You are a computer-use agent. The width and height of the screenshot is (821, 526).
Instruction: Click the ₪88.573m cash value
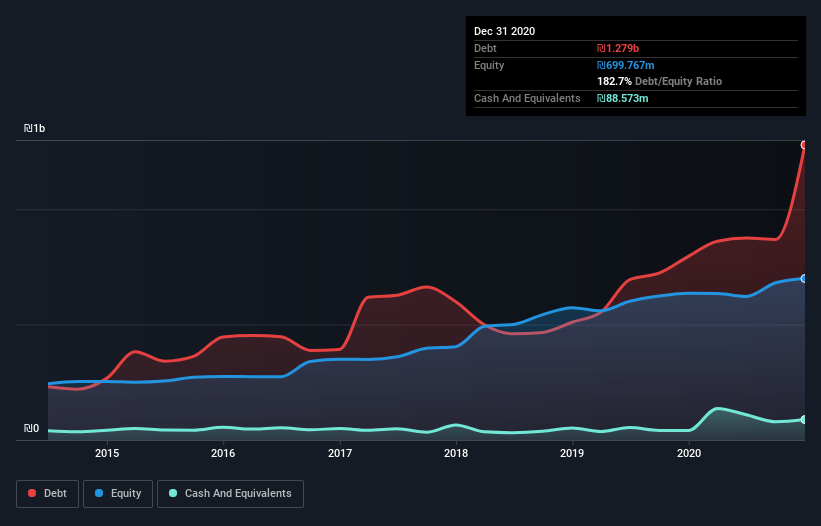(623, 98)
